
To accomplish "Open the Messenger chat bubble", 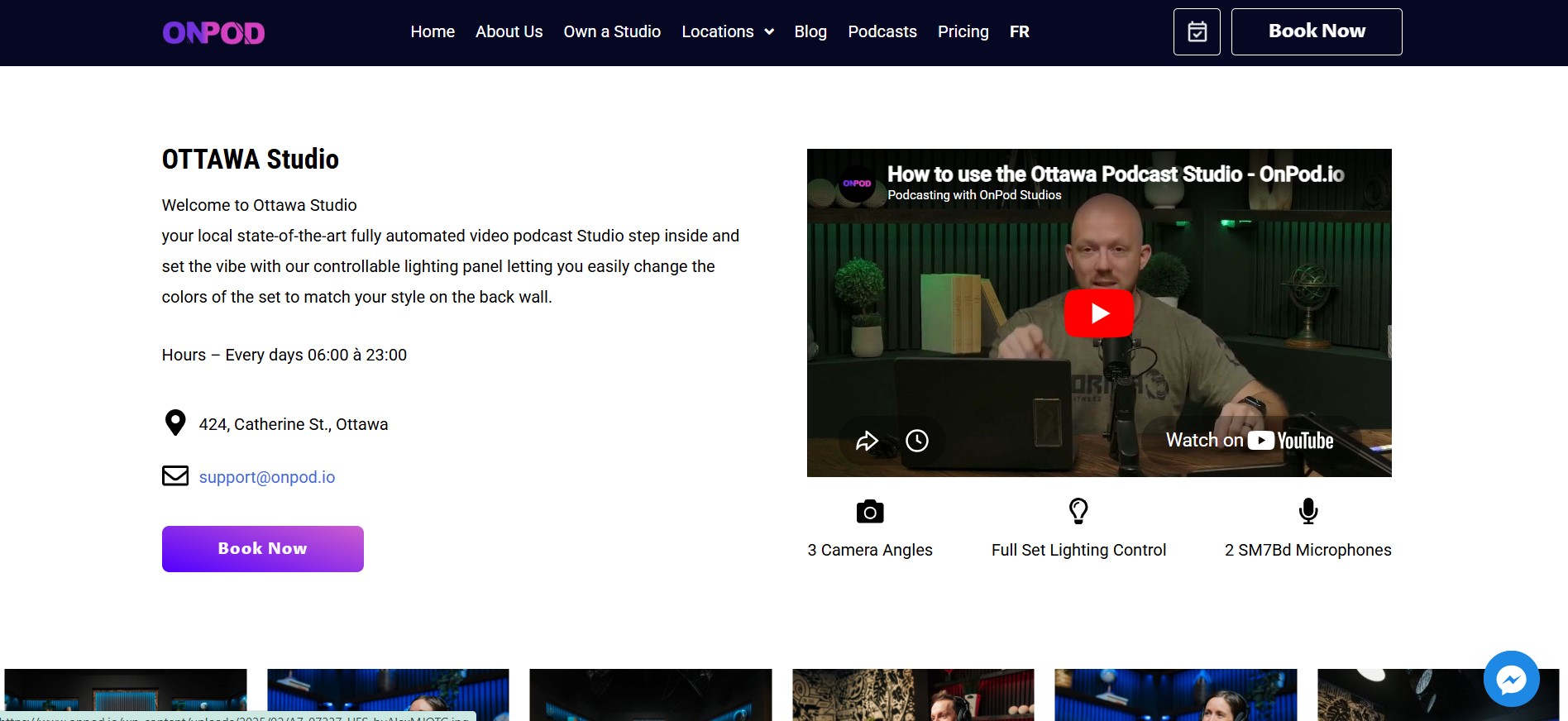I will tap(1511, 680).
